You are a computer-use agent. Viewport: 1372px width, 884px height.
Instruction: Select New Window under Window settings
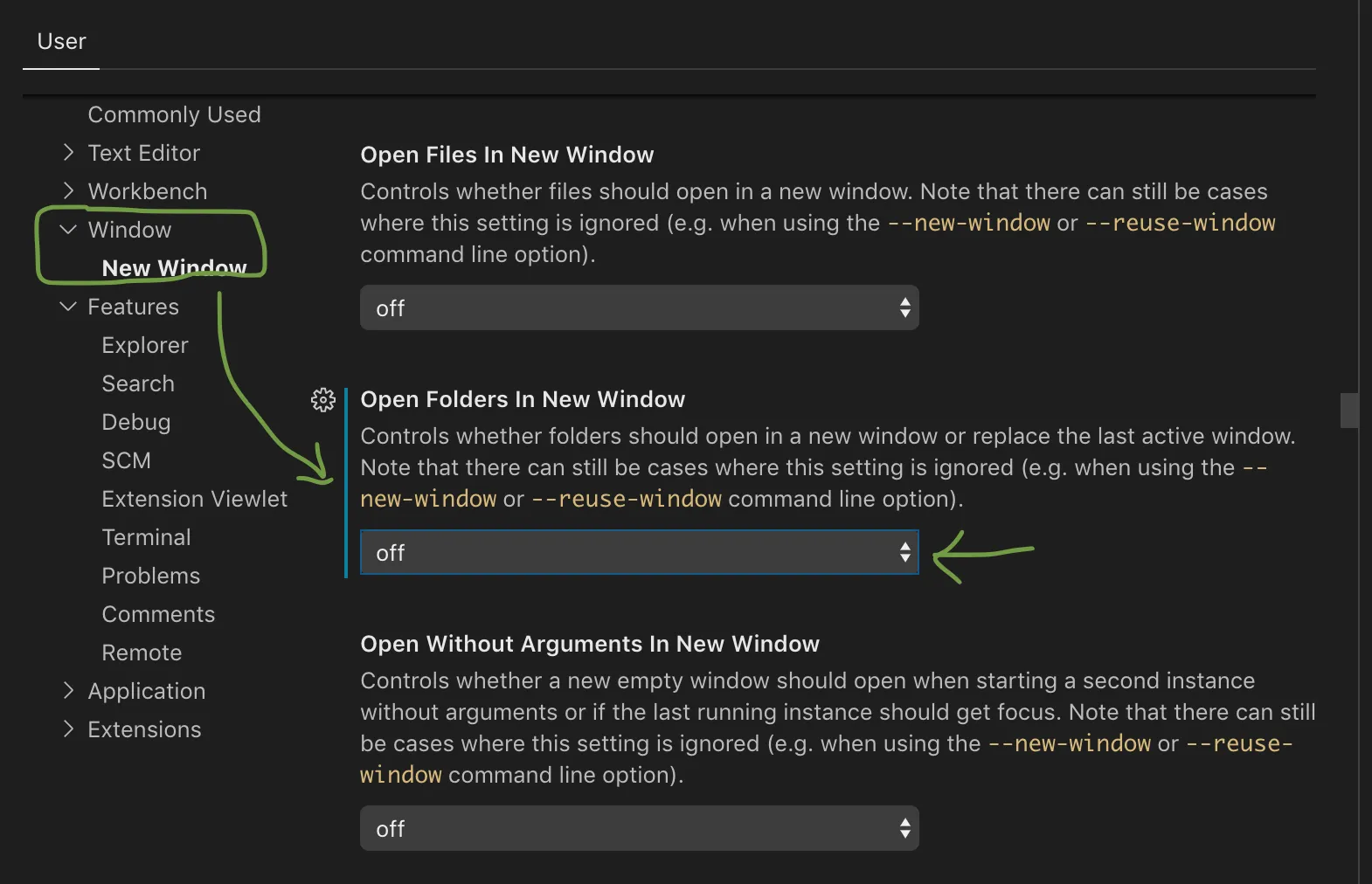[174, 268]
